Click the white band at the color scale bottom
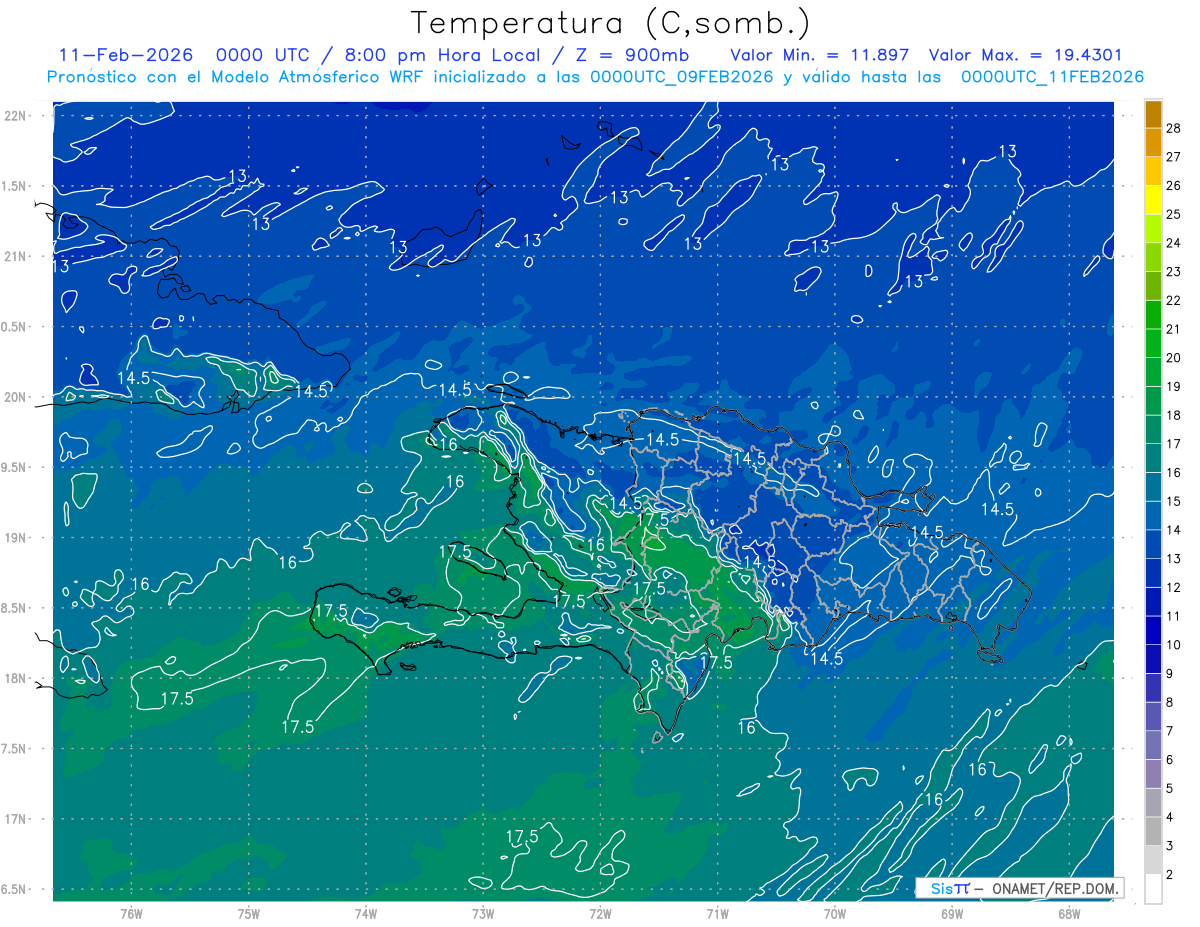Viewport: 1200px width, 927px height. (x=1153, y=889)
